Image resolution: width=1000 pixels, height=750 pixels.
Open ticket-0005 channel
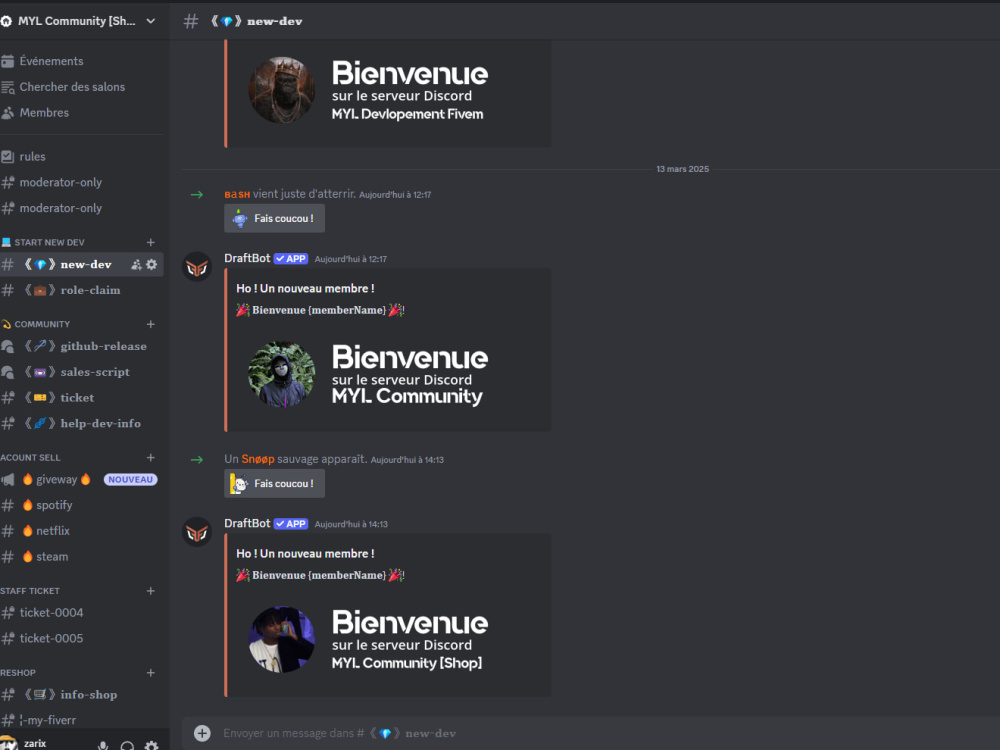click(x=82, y=638)
